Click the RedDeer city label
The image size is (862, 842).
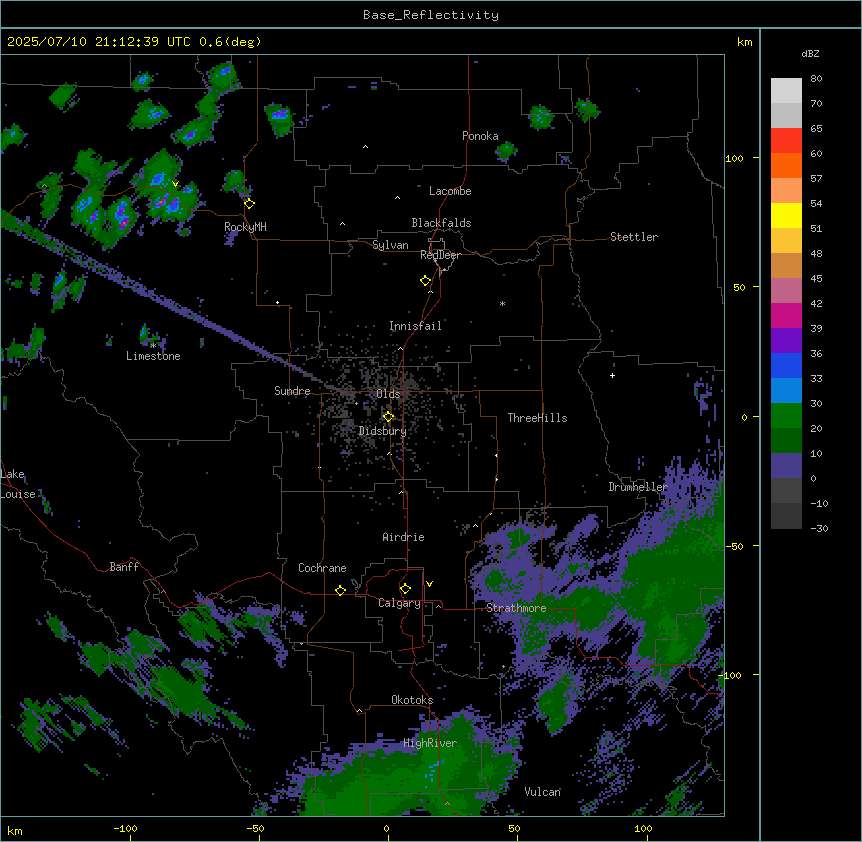click(440, 255)
